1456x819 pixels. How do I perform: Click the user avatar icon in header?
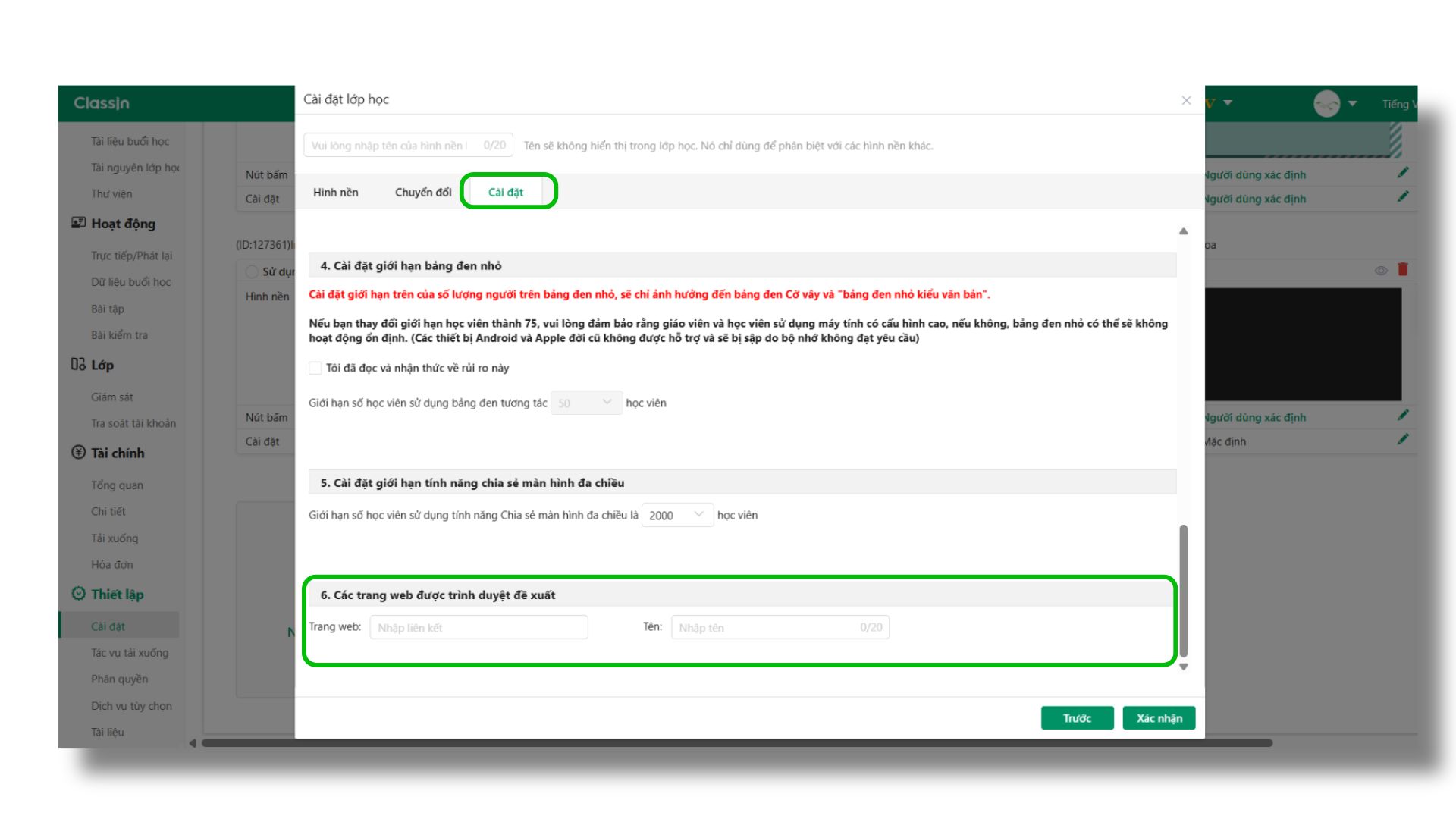point(1326,104)
